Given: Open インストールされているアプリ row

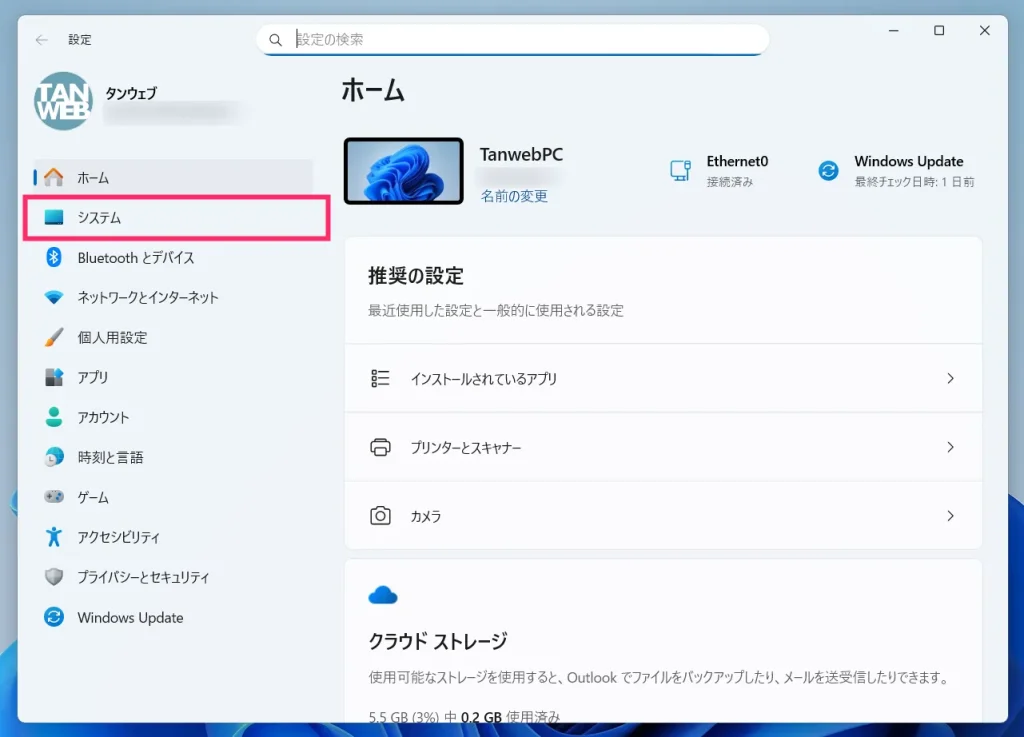Looking at the screenshot, I should pos(663,379).
